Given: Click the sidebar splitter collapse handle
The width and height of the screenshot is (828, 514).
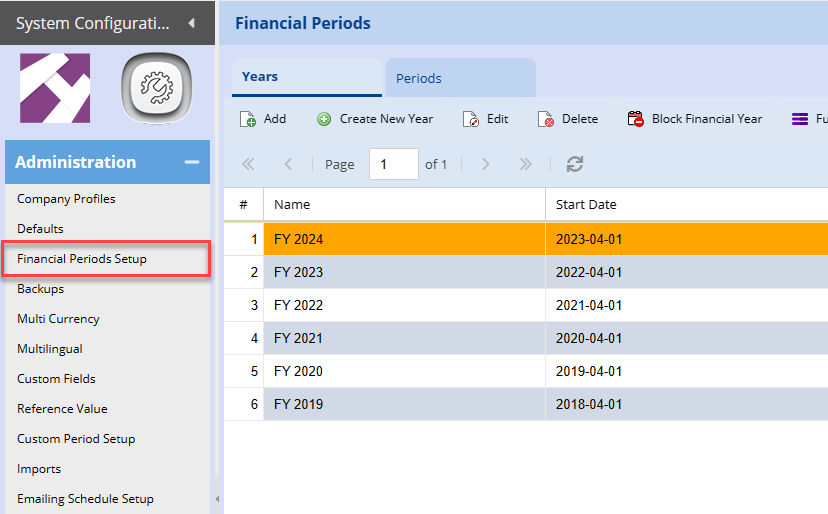Looking at the screenshot, I should pos(217,499).
